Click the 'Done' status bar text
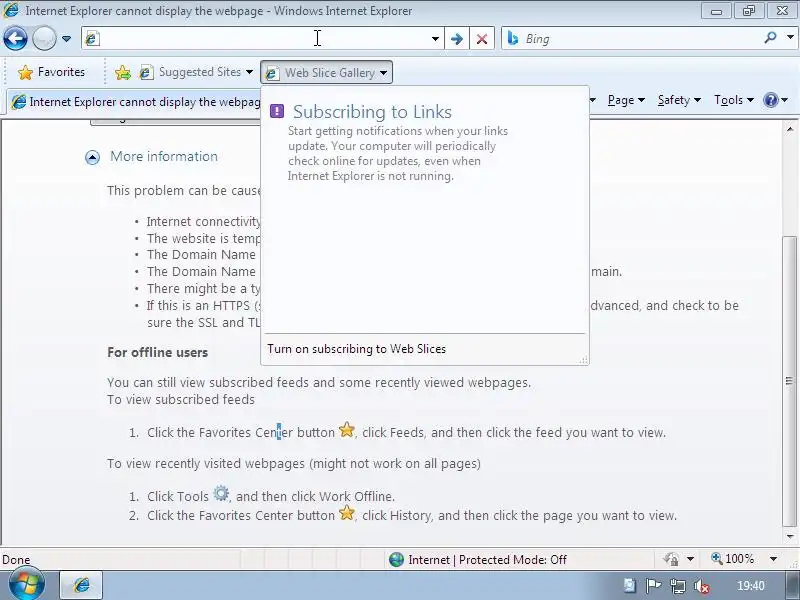The width and height of the screenshot is (800, 600). (x=16, y=560)
